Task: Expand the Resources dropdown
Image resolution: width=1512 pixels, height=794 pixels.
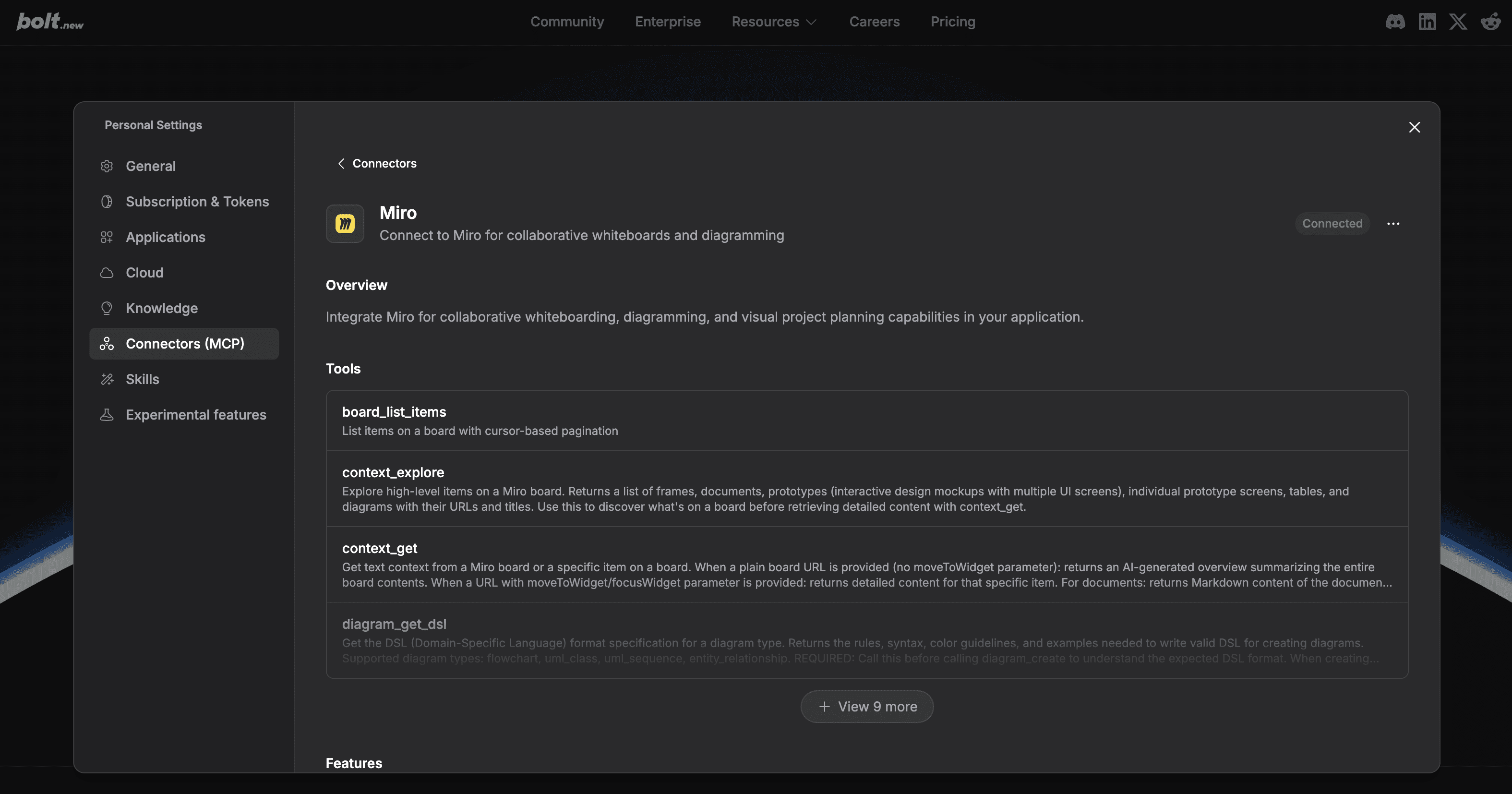Action: coord(774,22)
